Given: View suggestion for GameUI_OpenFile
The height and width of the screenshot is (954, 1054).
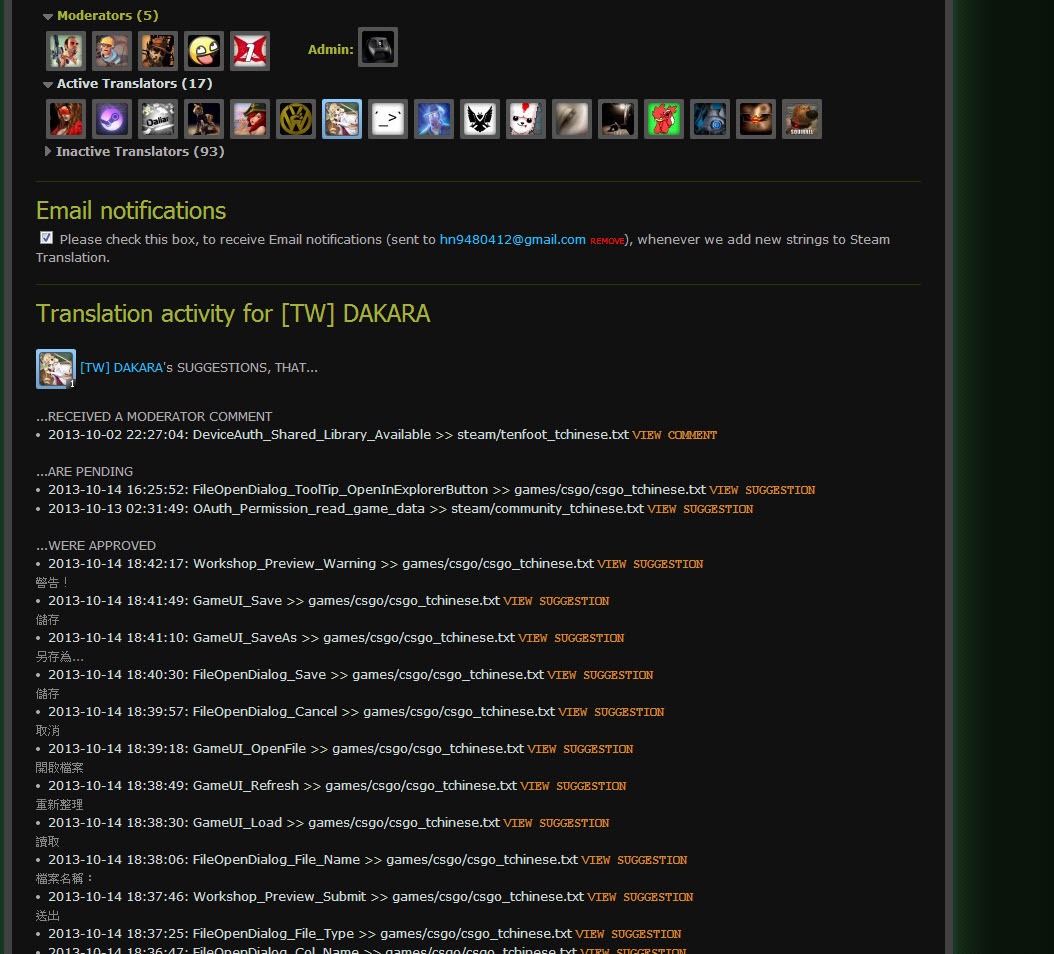Looking at the screenshot, I should point(580,749).
